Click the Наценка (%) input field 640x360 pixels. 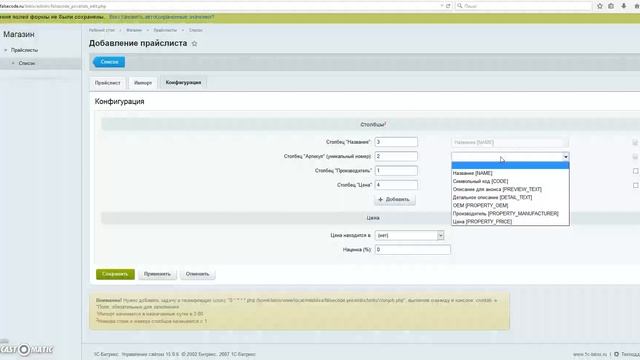413,250
